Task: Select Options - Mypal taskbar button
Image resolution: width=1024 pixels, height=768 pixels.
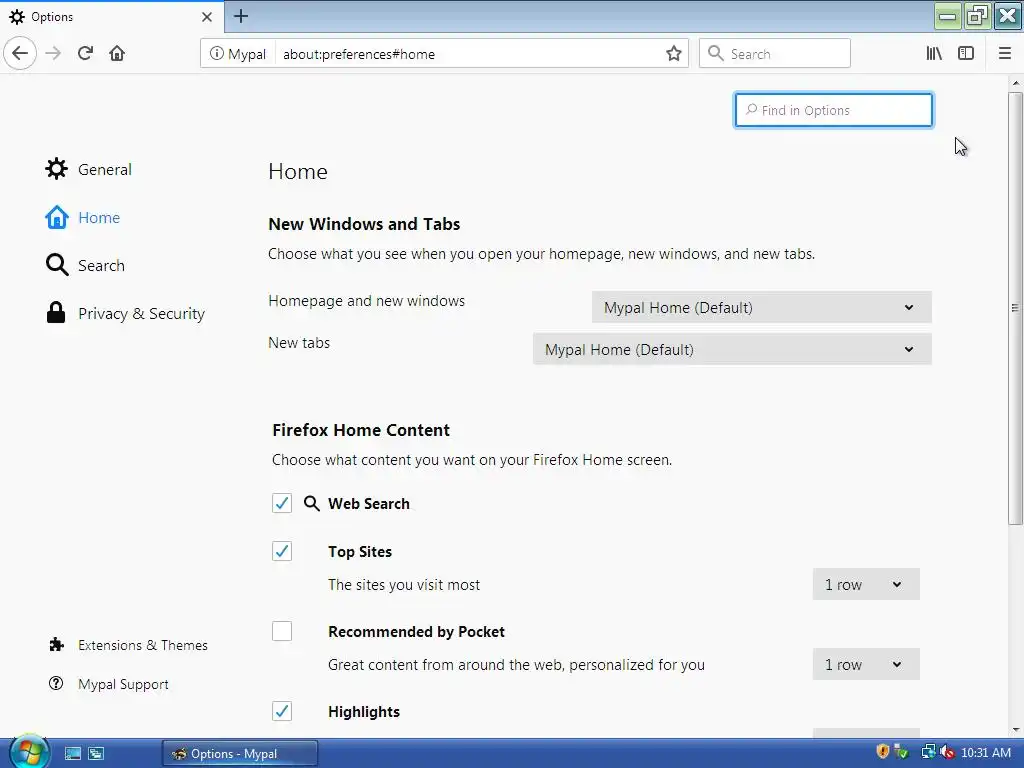Action: point(240,754)
